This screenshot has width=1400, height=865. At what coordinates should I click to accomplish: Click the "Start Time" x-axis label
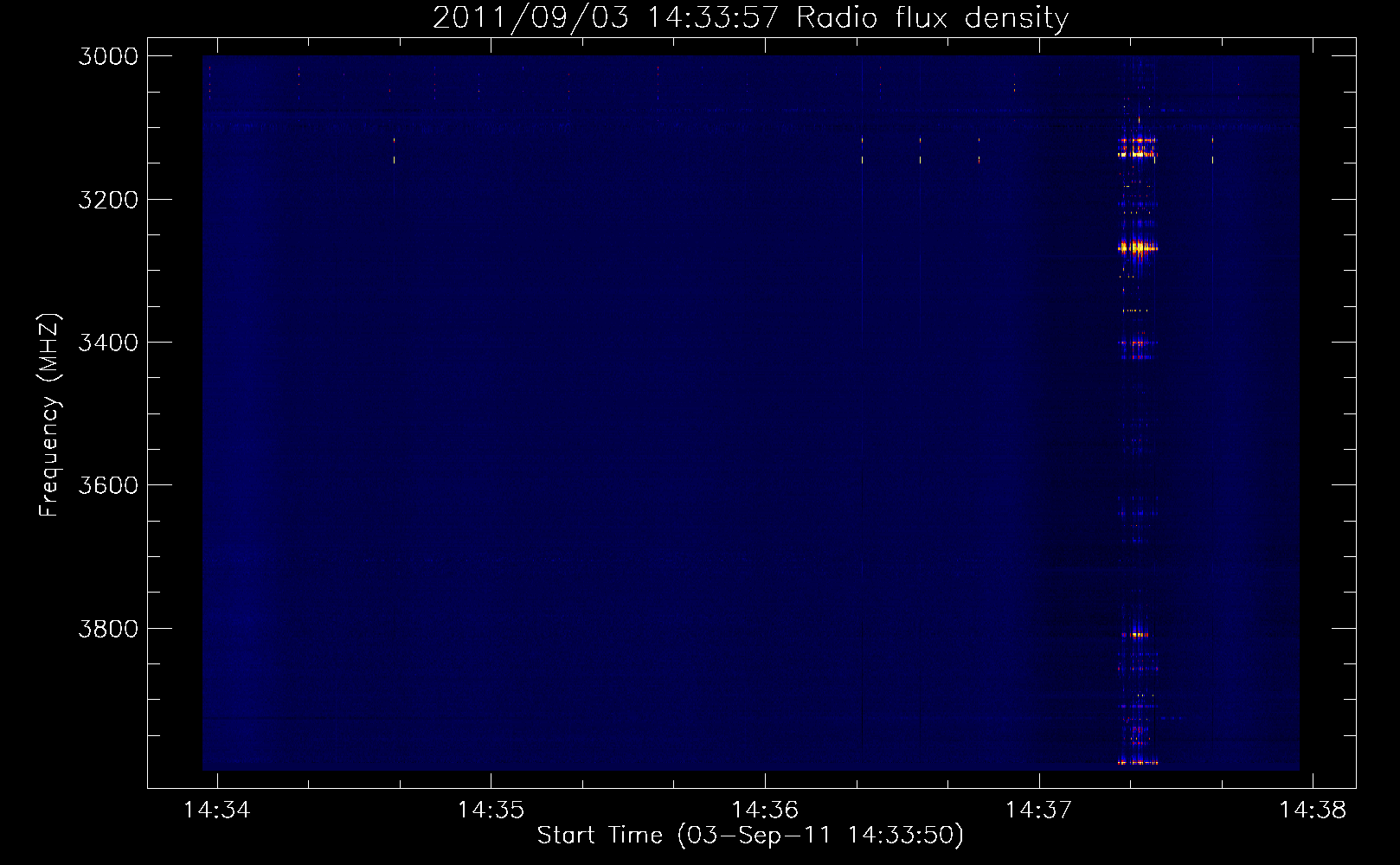coord(750,835)
